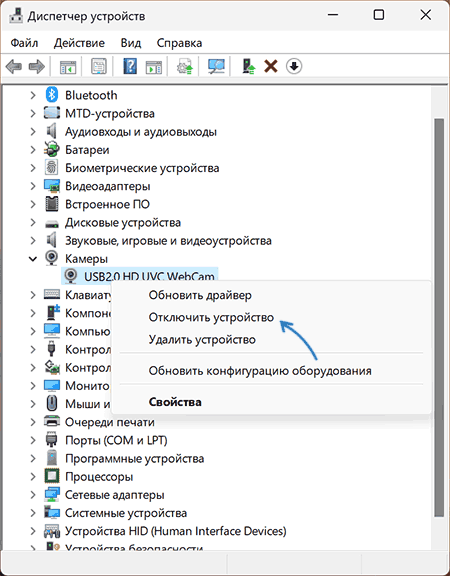This screenshot has height=576, width=450.
Task: Click the red X Uninstall device icon
Action: pyautogui.click(x=271, y=67)
